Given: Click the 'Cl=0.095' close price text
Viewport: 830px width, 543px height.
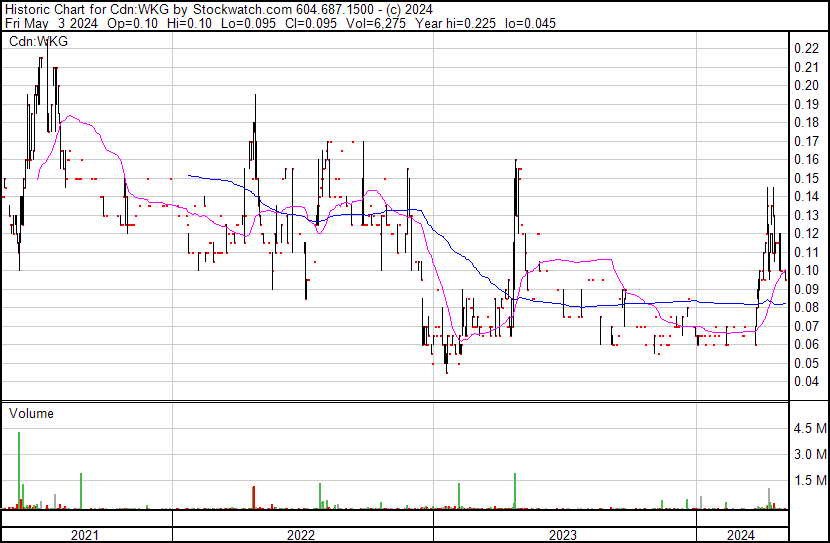Looking at the screenshot, I should tap(311, 23).
